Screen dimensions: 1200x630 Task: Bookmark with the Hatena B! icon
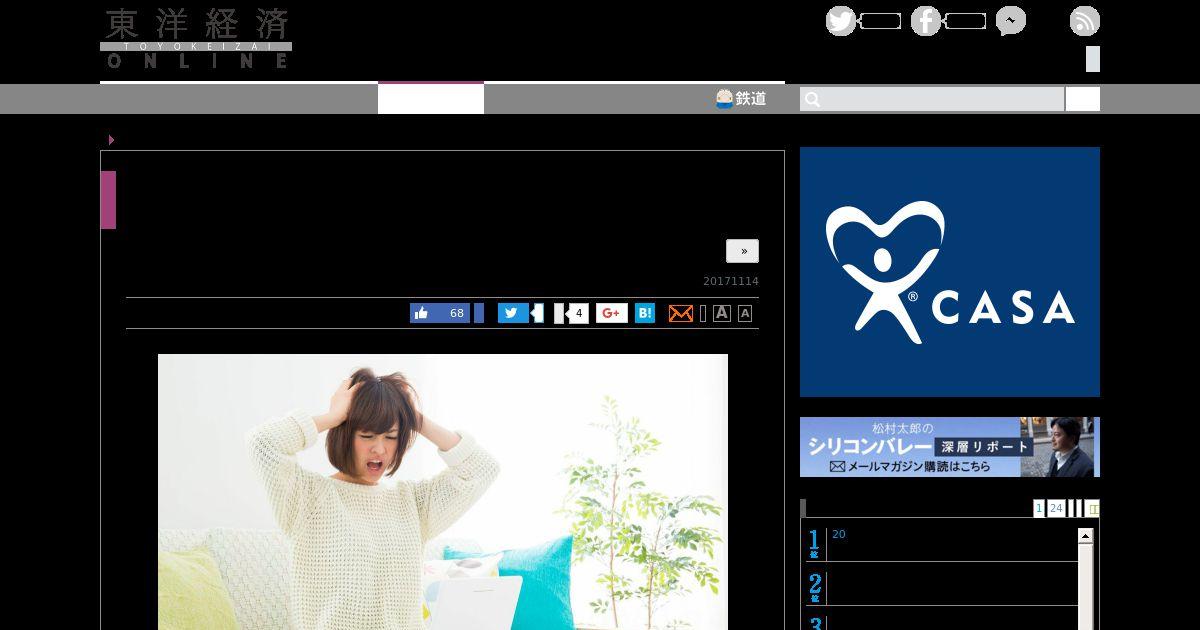click(x=645, y=313)
